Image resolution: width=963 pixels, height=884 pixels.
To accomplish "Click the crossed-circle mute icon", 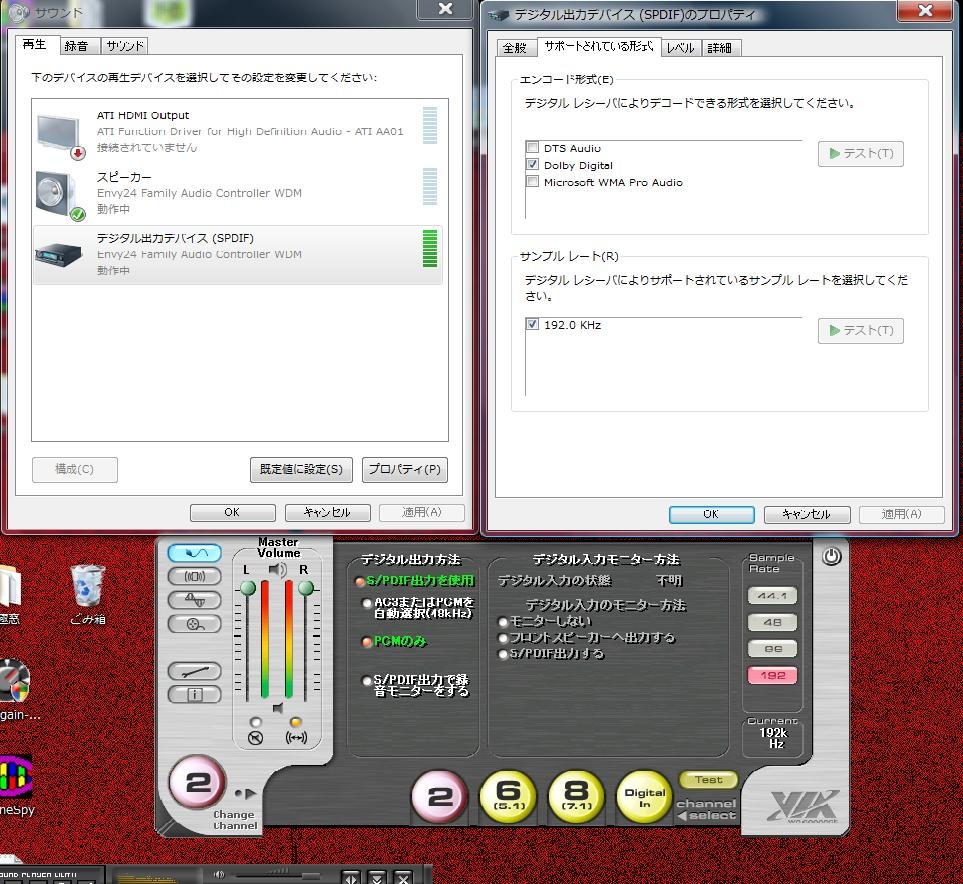I will point(255,738).
